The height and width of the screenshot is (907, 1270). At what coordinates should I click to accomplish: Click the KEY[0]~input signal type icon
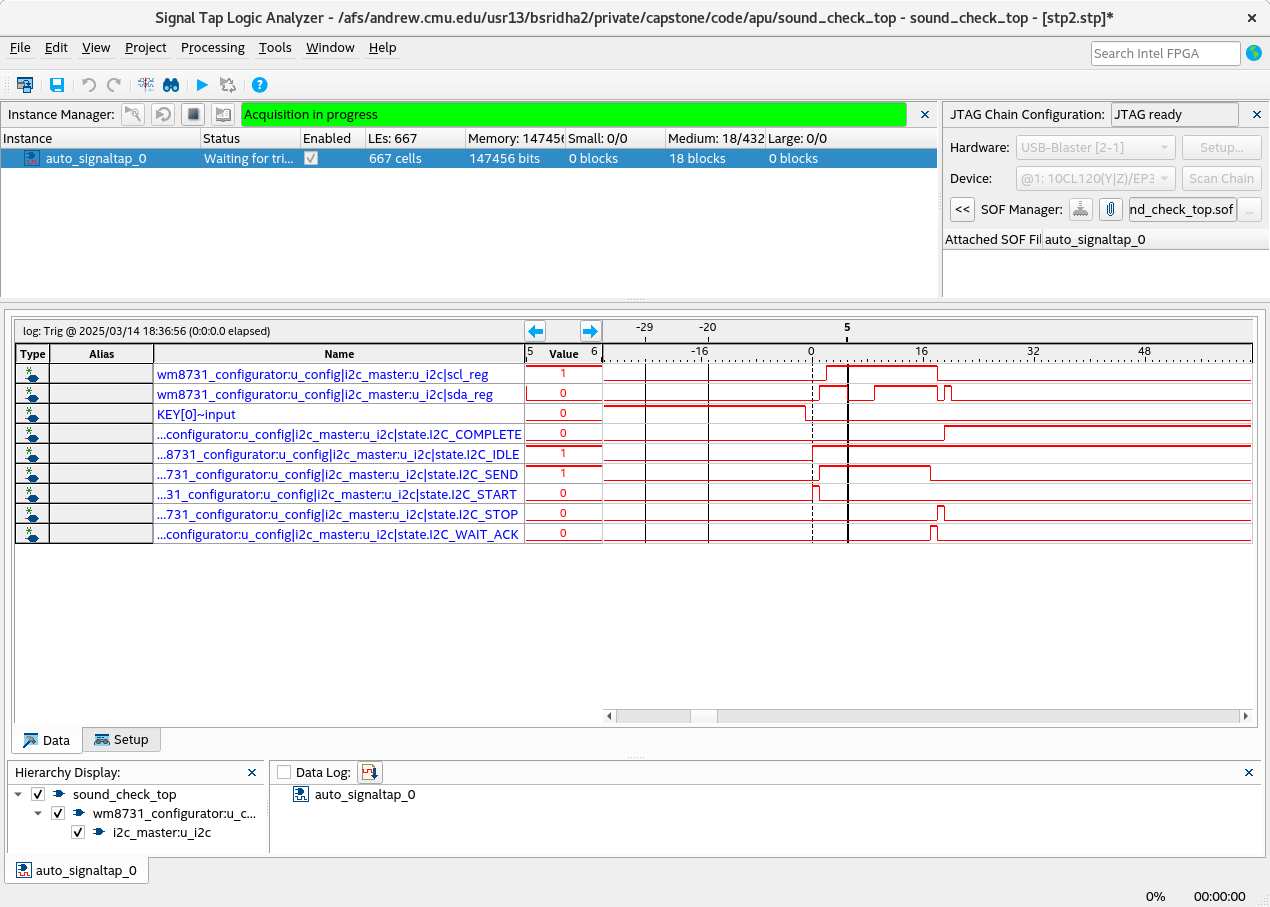point(33,414)
